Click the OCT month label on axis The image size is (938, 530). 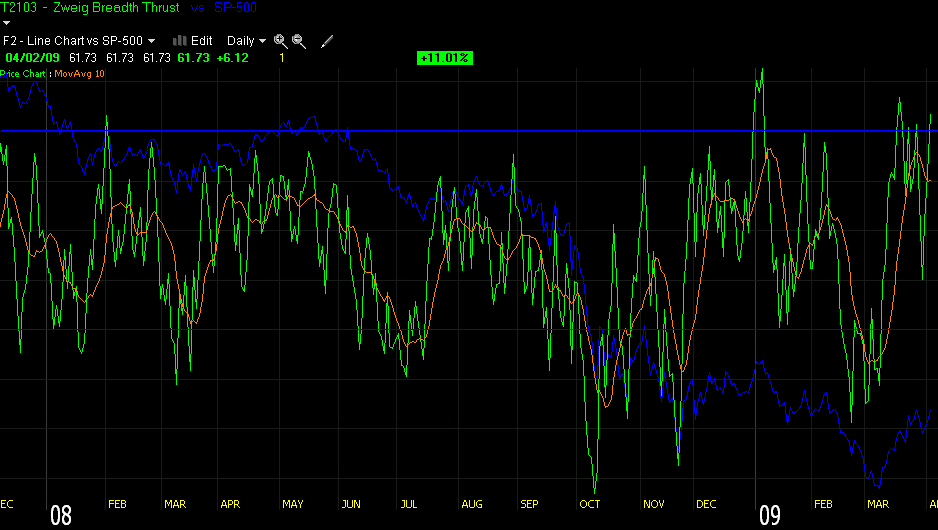[x=590, y=504]
